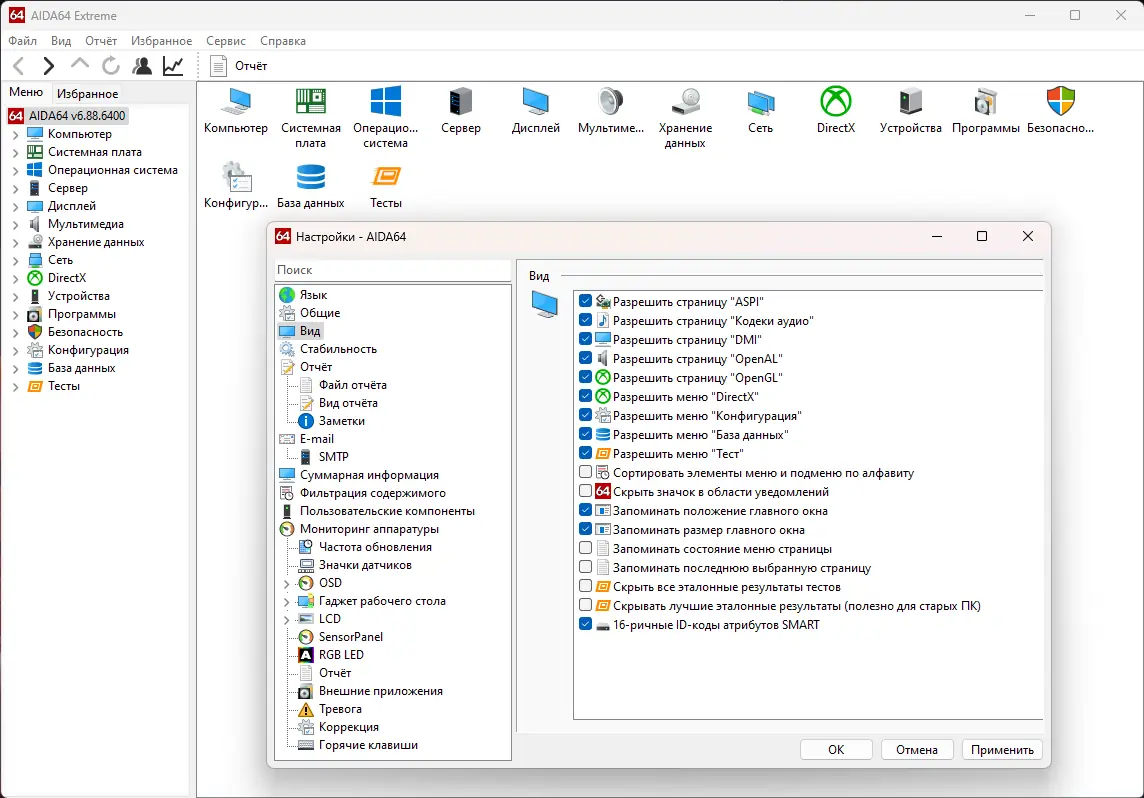Open the Файл menu
The width and height of the screenshot is (1144, 798).
23,41
